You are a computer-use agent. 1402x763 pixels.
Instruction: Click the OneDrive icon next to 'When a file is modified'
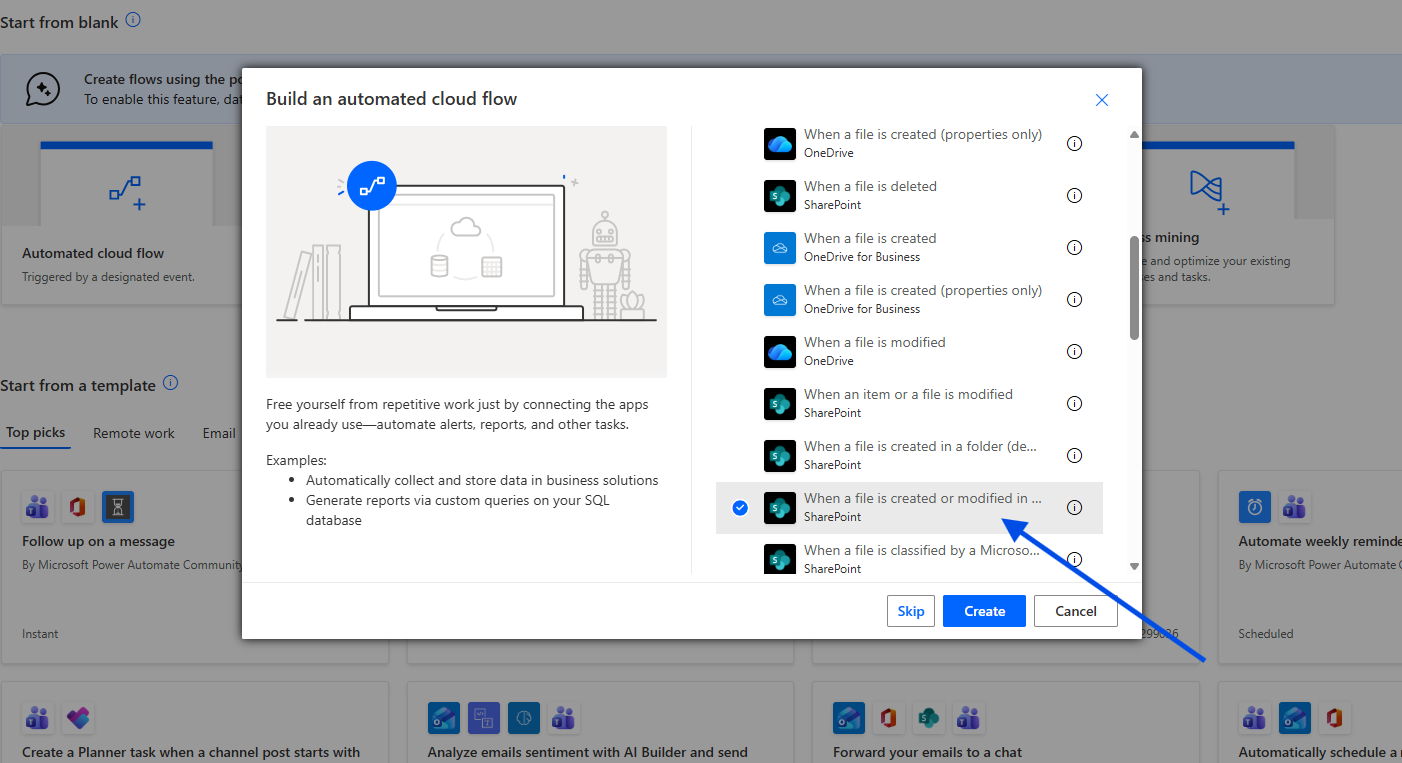780,352
